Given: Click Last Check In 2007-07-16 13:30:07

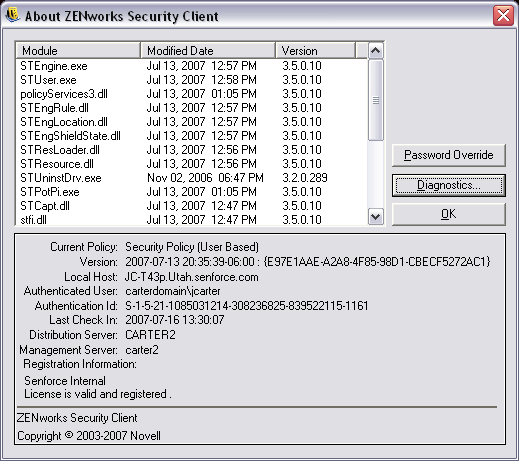Looking at the screenshot, I should point(175,320).
